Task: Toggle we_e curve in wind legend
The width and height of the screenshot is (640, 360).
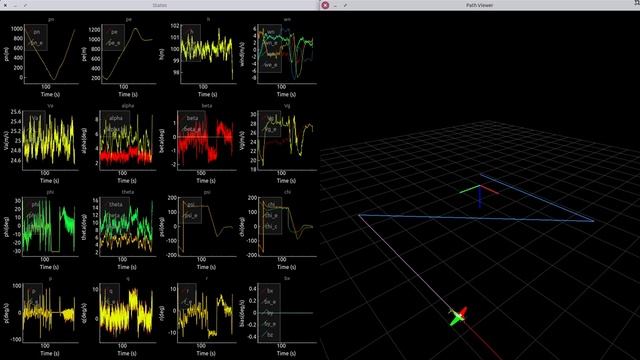Action: (x=270, y=64)
